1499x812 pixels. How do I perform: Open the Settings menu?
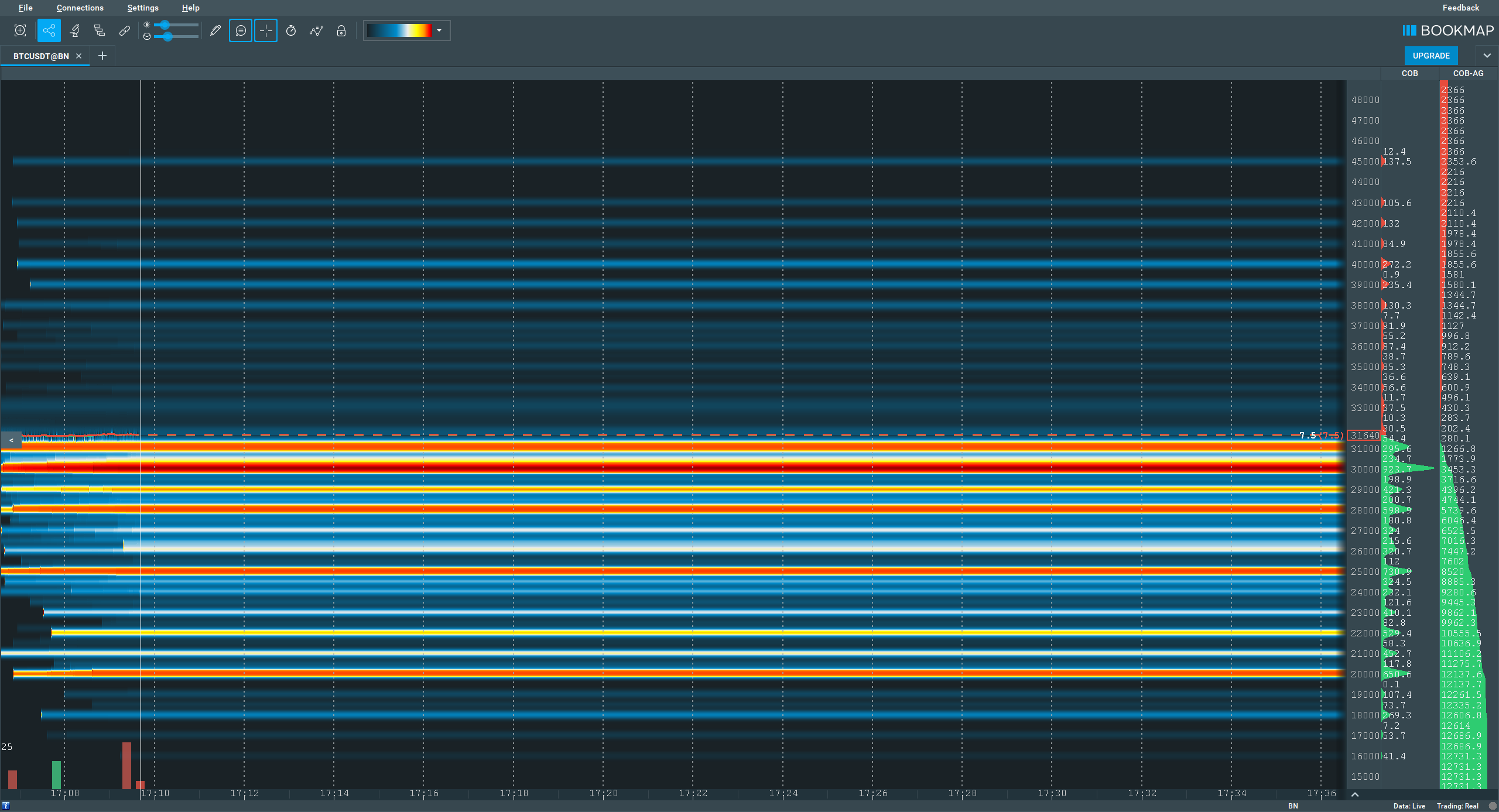[143, 8]
